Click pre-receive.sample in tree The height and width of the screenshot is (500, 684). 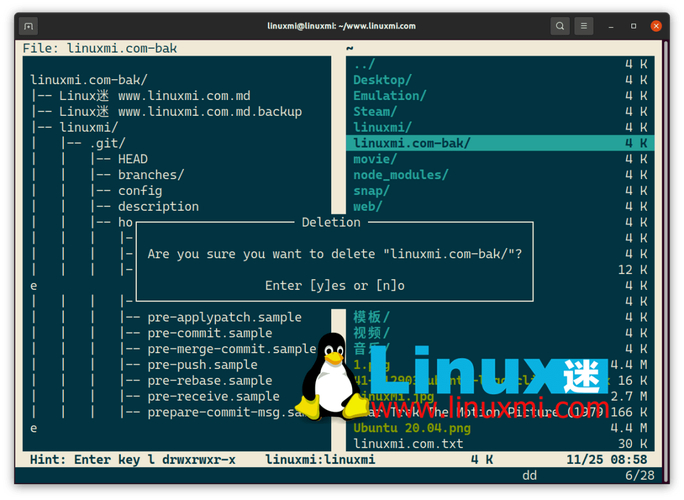point(213,396)
